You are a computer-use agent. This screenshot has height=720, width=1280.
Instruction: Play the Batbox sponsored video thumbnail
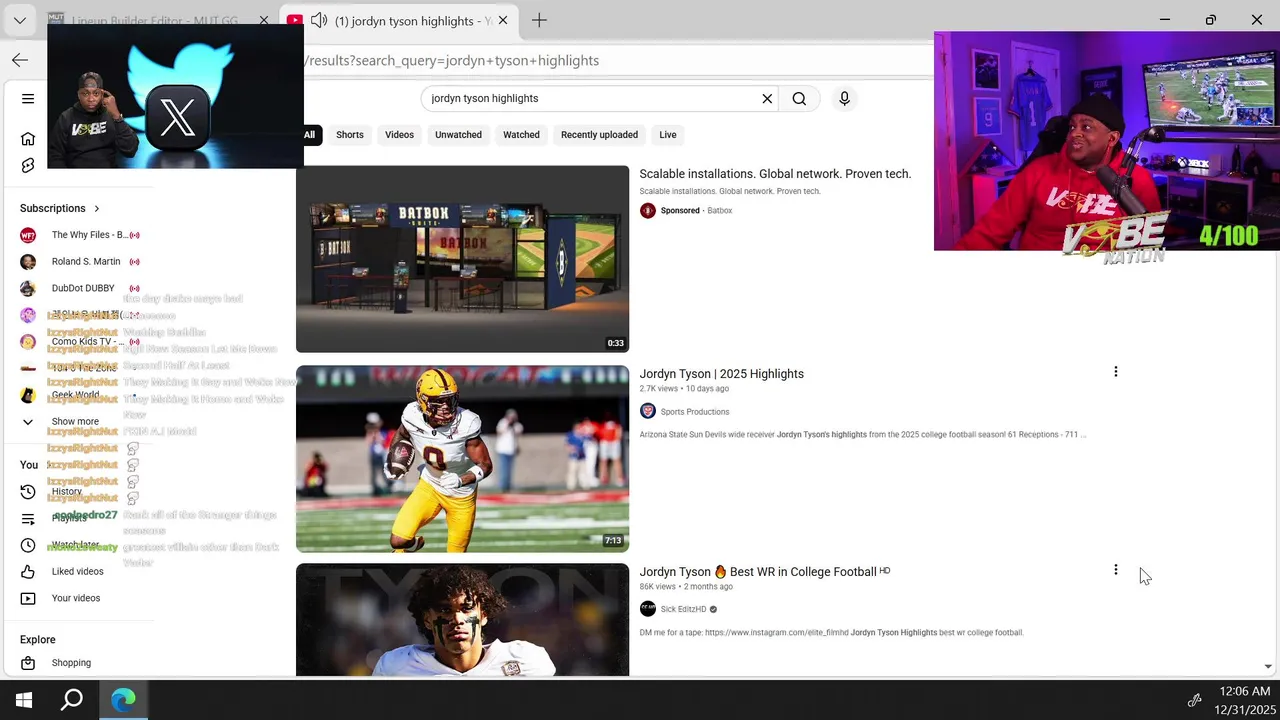tap(462, 259)
